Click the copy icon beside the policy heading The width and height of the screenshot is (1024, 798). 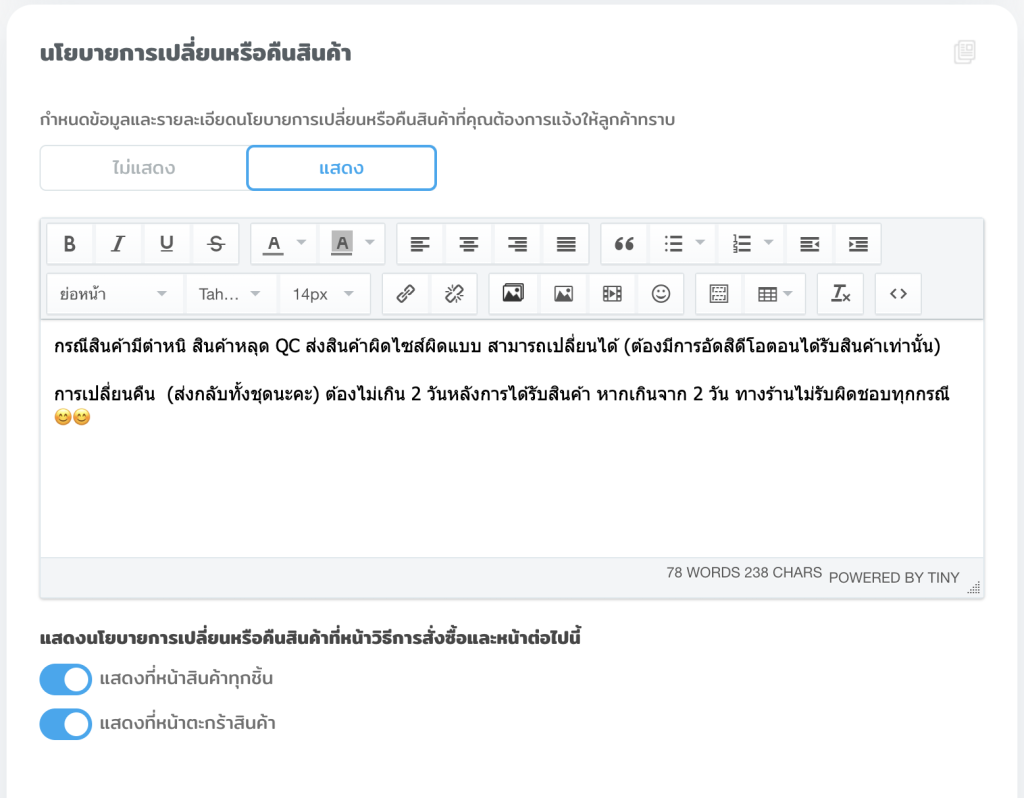(x=964, y=53)
